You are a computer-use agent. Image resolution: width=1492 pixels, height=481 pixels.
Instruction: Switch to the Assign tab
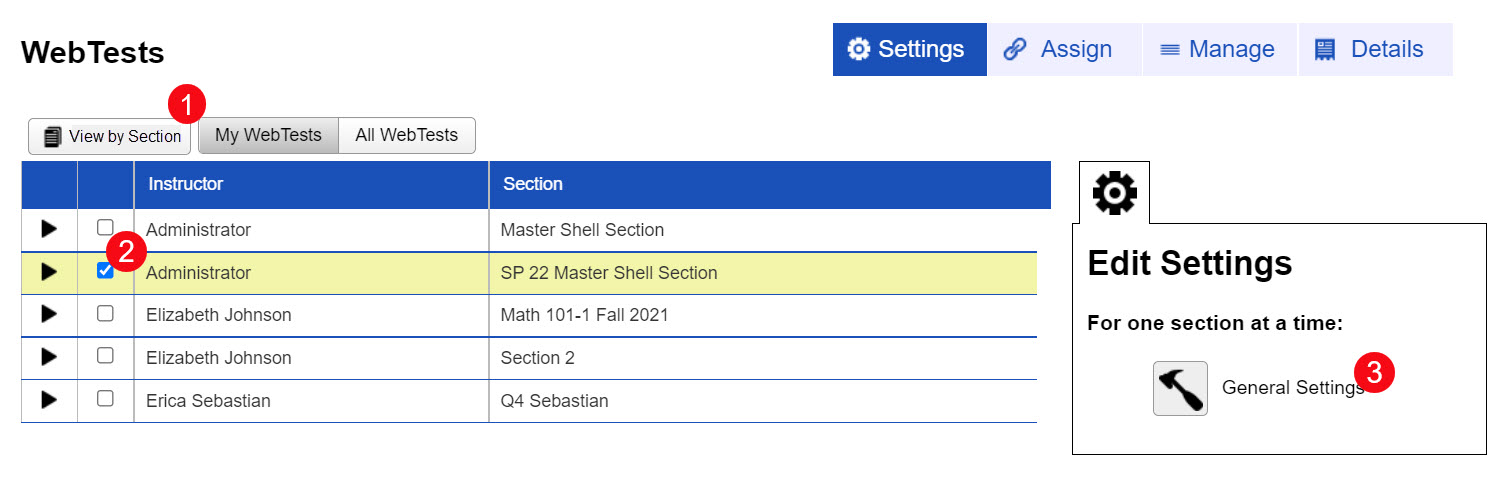(x=1064, y=49)
